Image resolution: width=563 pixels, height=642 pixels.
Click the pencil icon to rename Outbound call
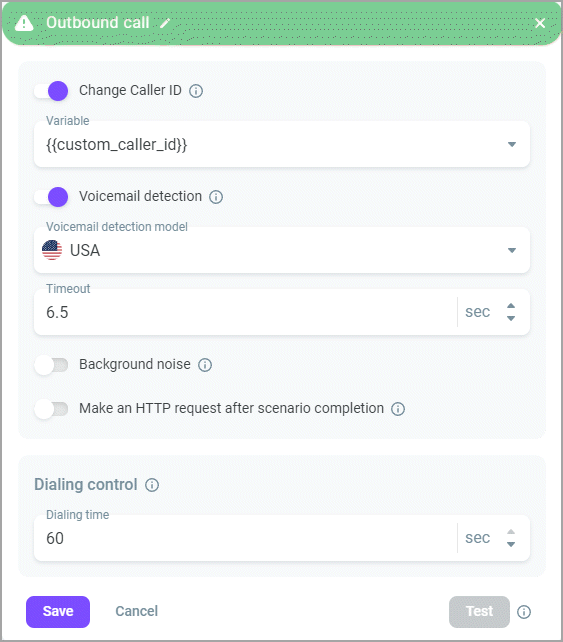pyautogui.click(x=165, y=23)
